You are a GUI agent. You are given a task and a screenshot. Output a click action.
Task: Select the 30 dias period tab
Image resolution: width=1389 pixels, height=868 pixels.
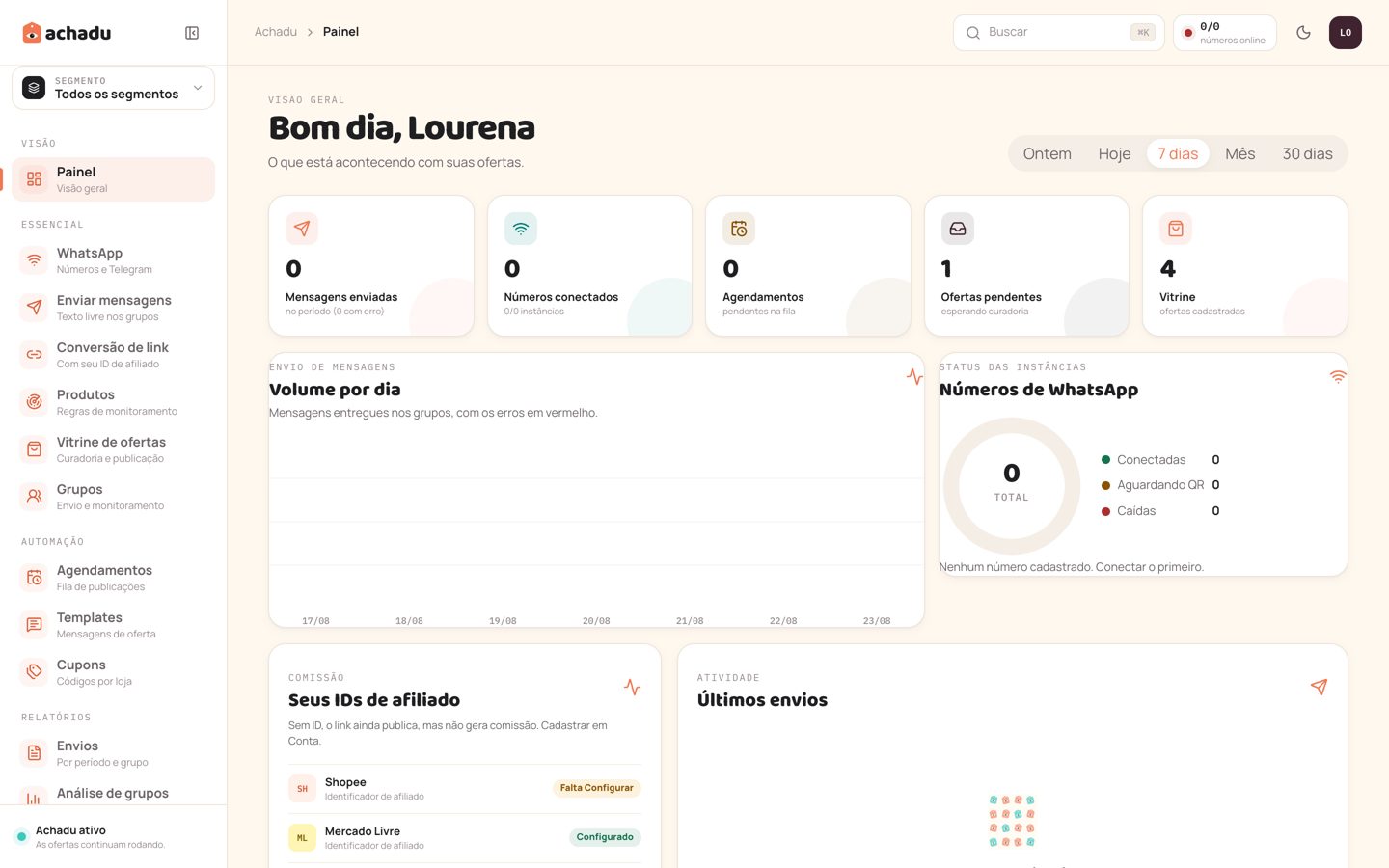tap(1307, 154)
